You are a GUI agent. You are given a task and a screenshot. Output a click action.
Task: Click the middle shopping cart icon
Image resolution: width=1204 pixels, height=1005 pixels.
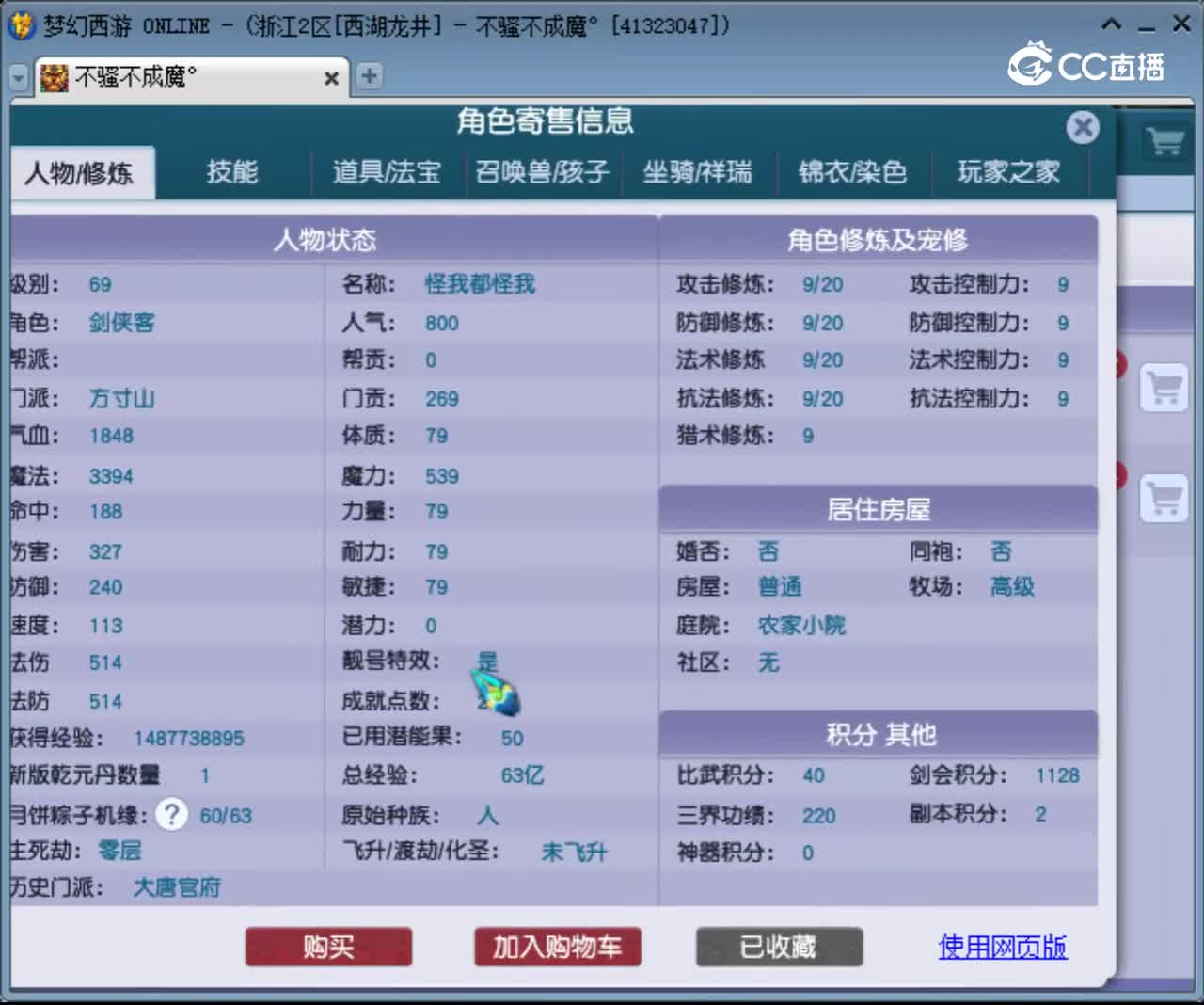click(1164, 388)
